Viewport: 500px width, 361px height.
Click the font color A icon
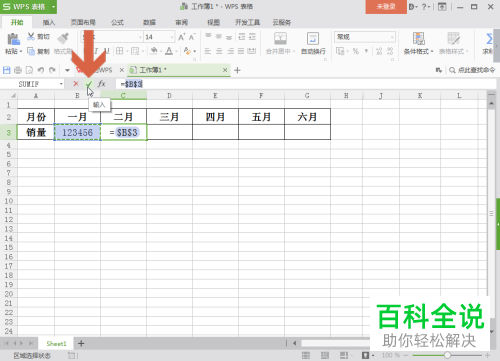tap(169, 51)
